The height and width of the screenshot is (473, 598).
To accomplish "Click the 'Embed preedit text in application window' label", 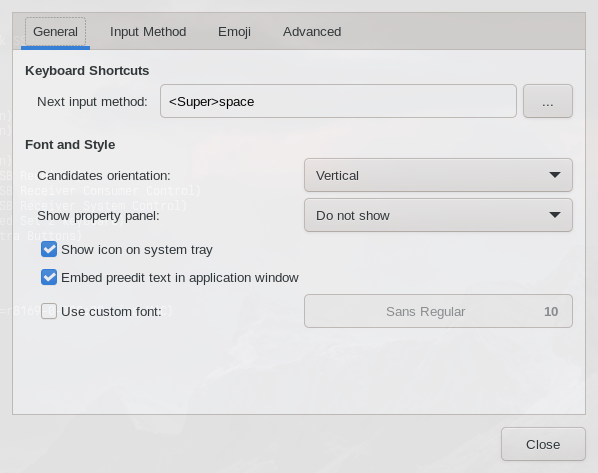I will click(x=180, y=278).
